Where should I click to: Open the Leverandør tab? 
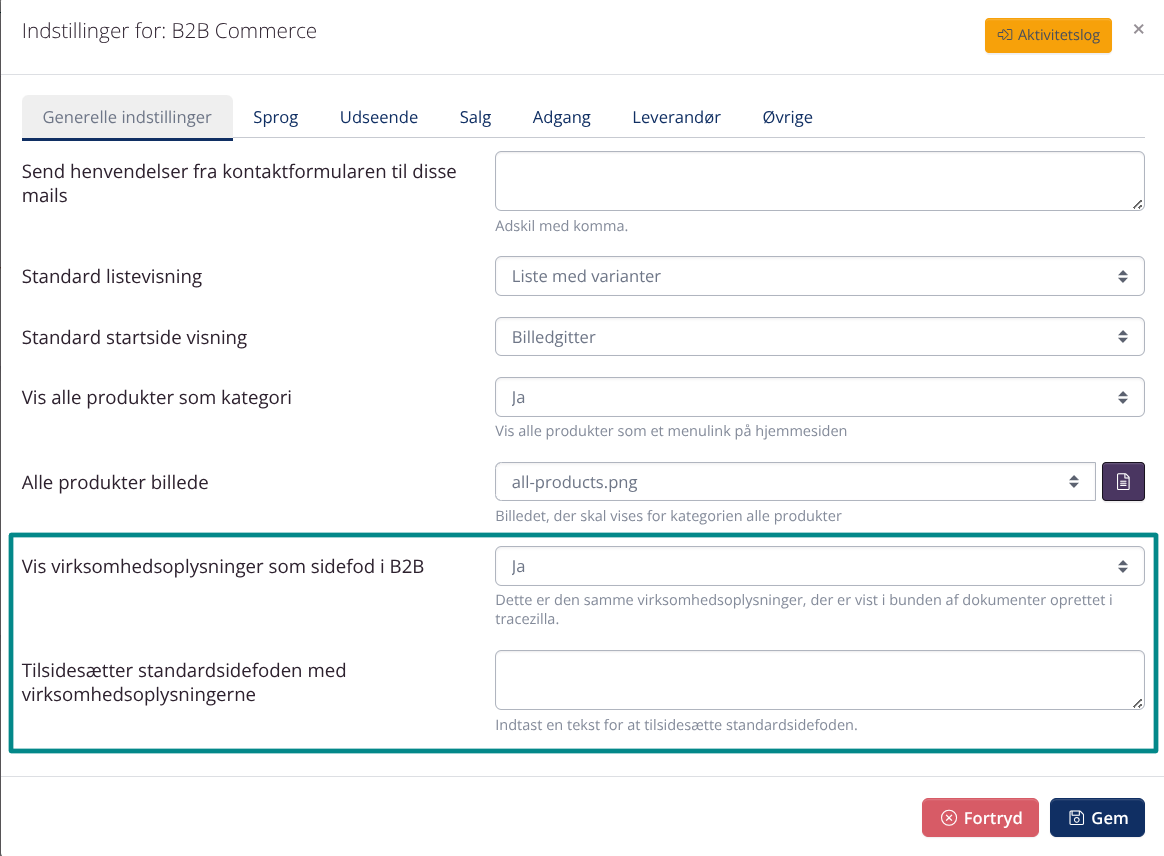tap(676, 117)
